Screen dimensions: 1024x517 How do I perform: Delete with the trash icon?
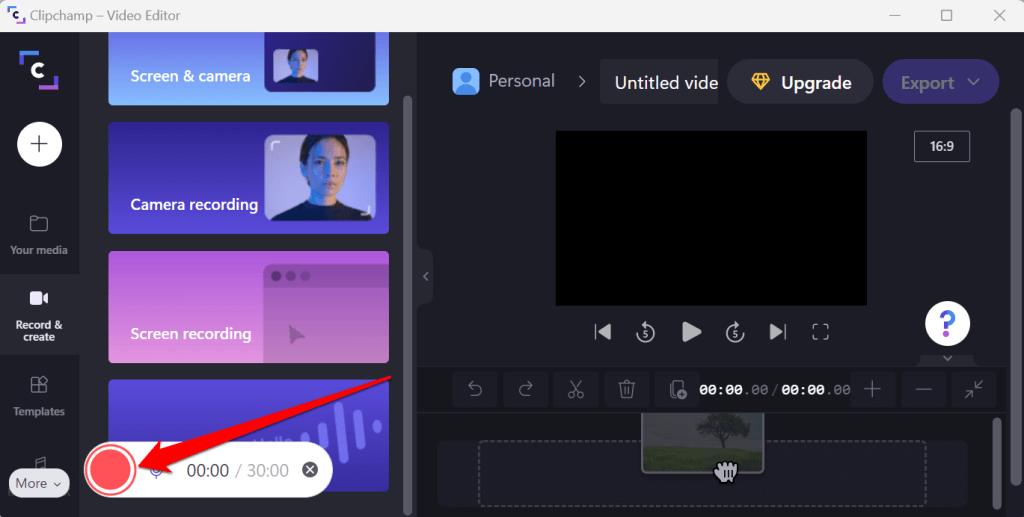click(626, 390)
